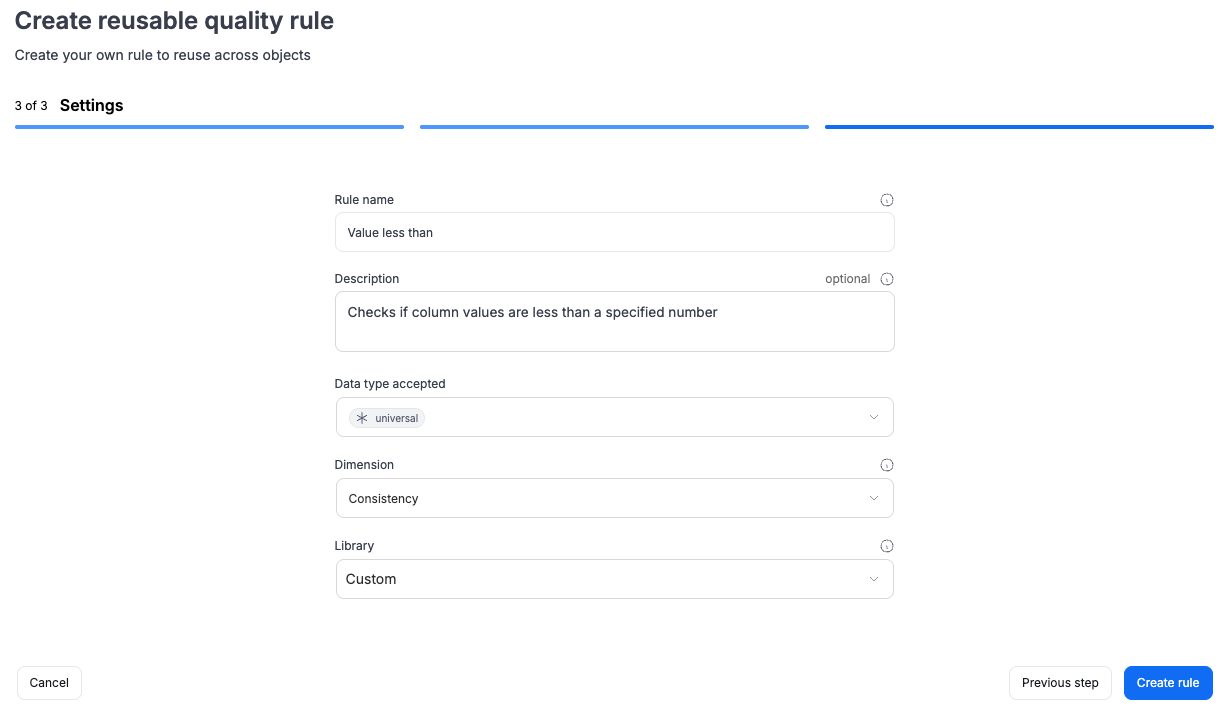
Task: Expand Dimension dropdown chevron
Action: click(873, 498)
